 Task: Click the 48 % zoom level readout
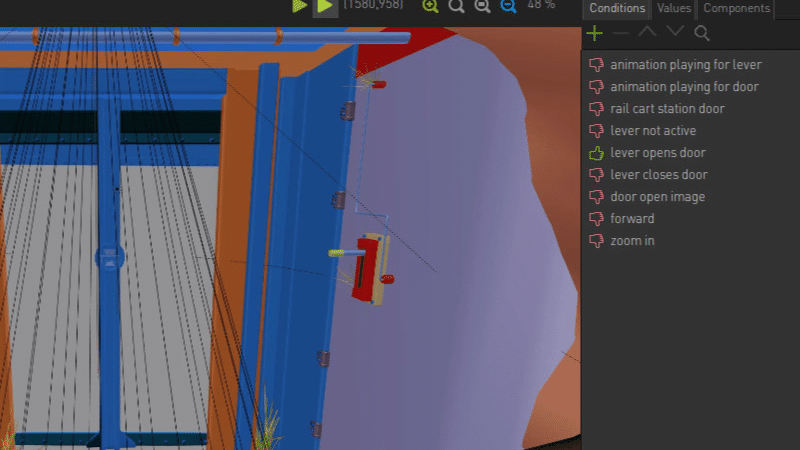(541, 5)
